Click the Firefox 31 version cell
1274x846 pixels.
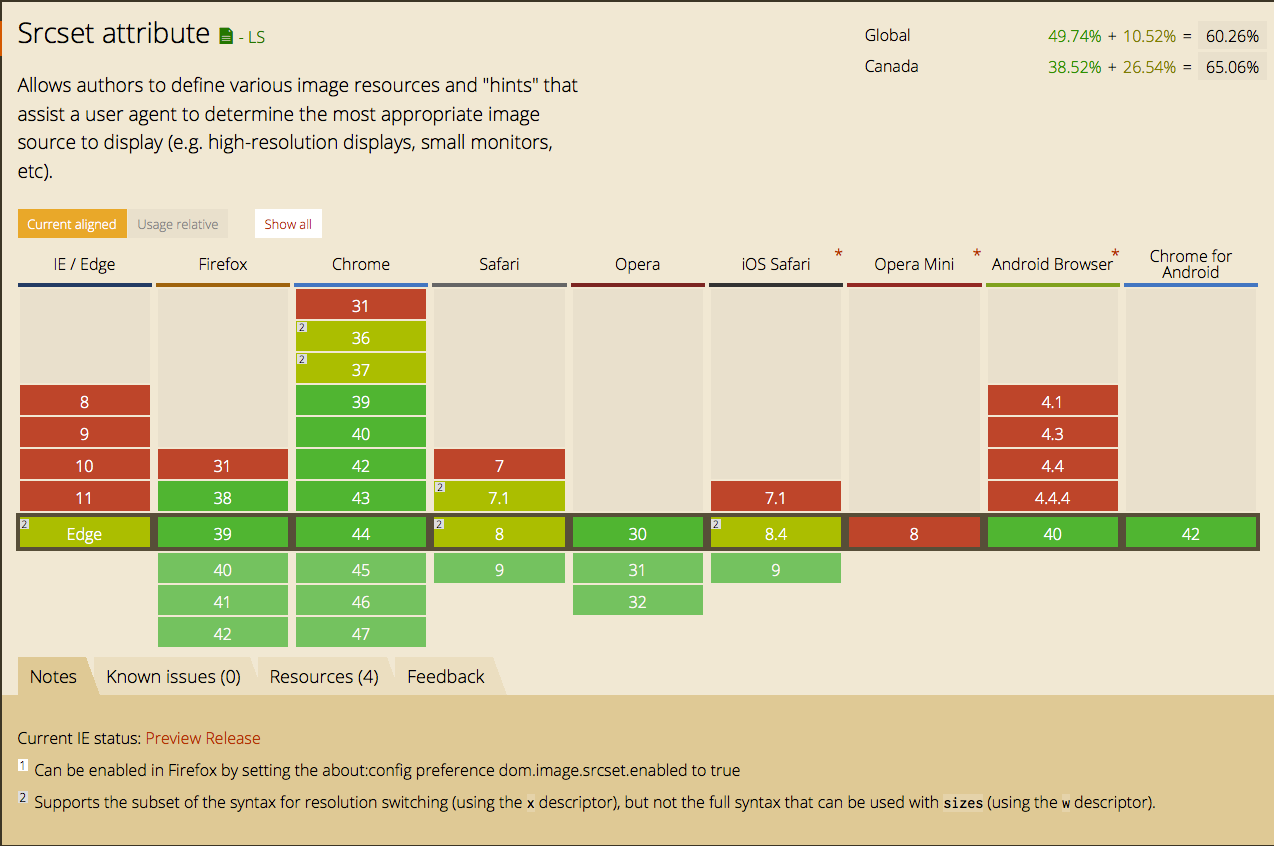coord(223,465)
